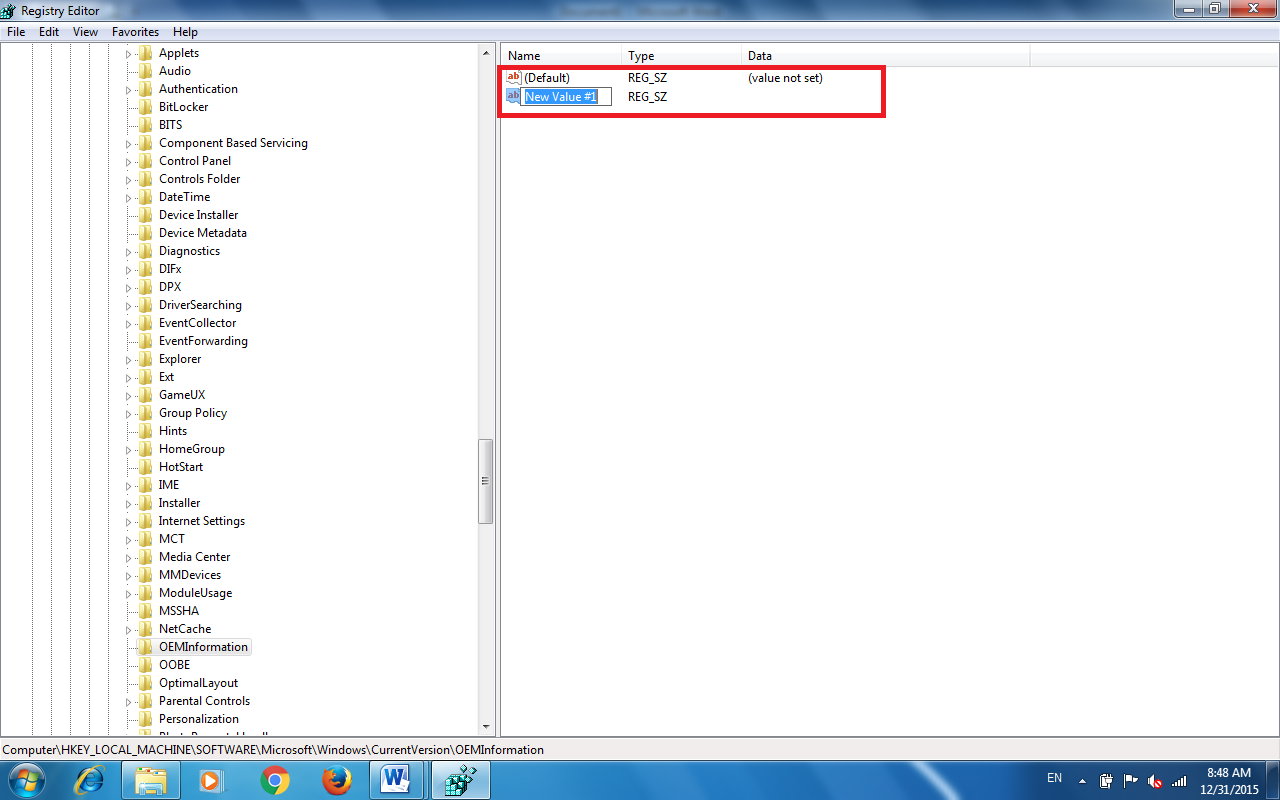Expand the Applets key

click(129, 53)
